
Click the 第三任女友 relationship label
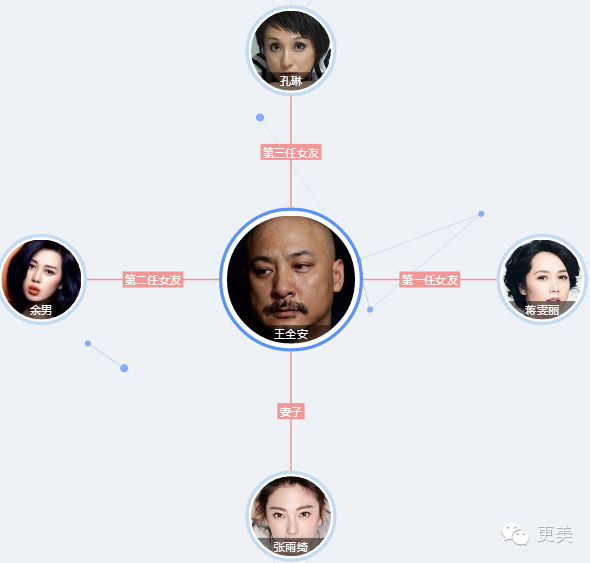[x=291, y=152]
